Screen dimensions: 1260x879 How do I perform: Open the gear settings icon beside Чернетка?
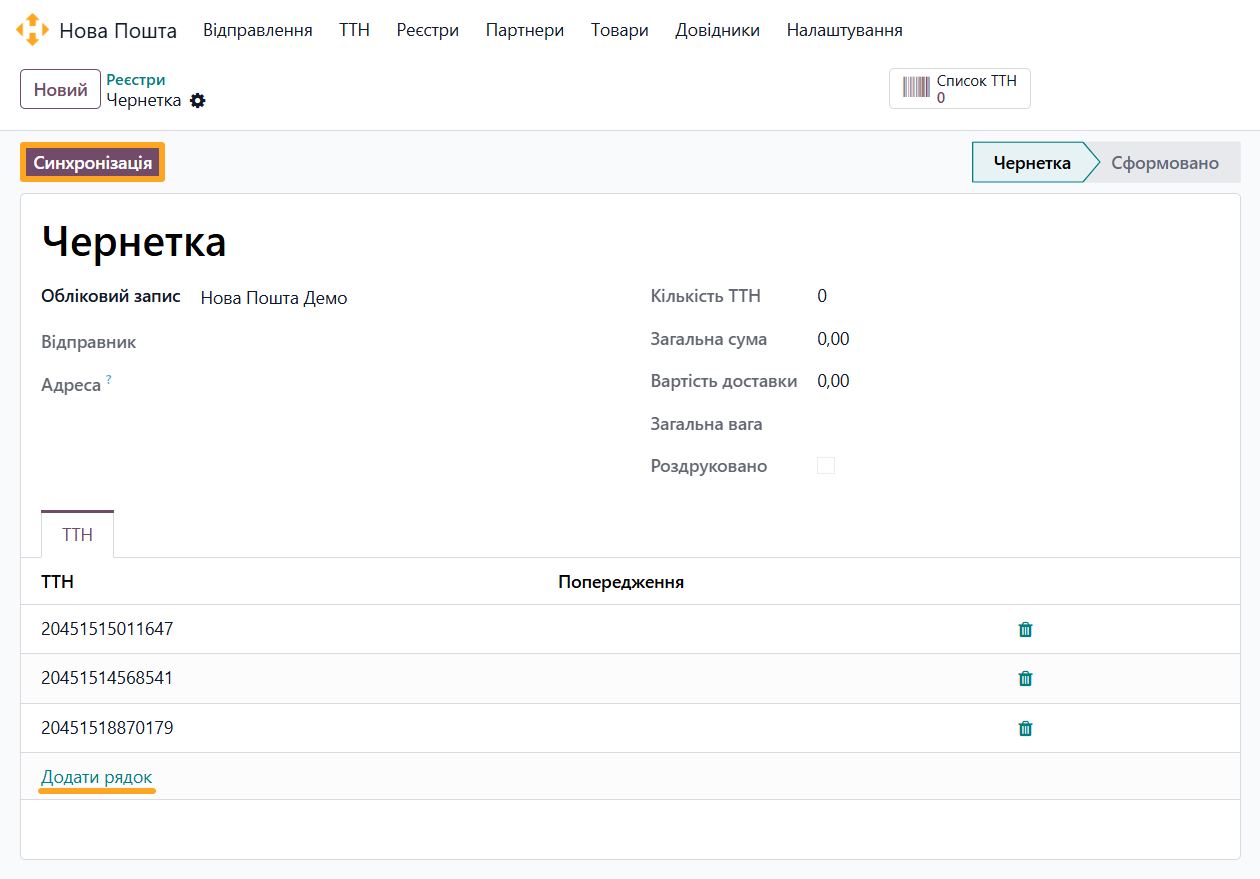click(x=198, y=100)
